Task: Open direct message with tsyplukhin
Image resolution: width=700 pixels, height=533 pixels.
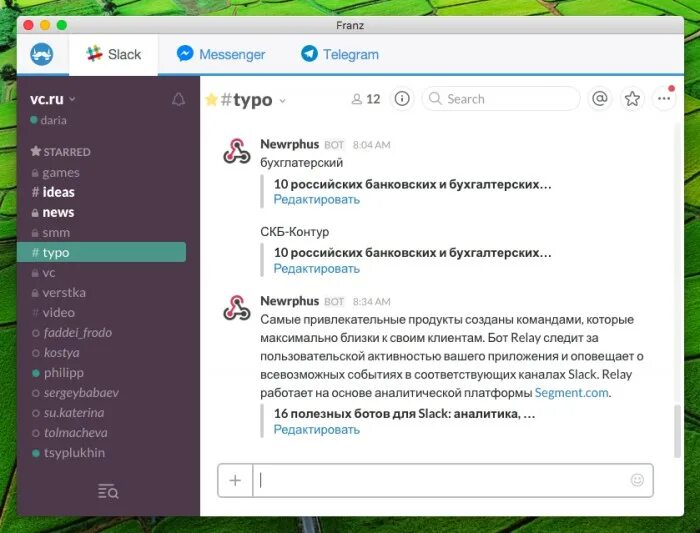Action: click(68, 453)
